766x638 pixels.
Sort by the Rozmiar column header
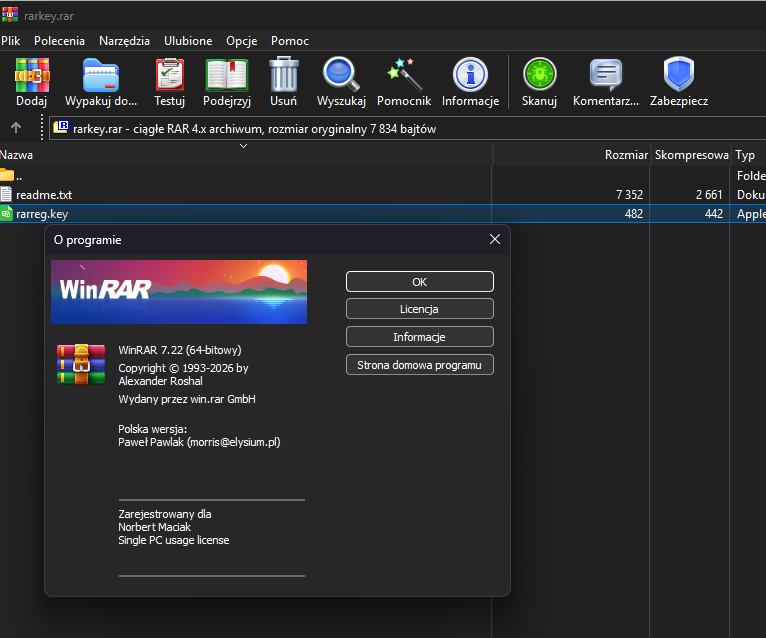pyautogui.click(x=571, y=155)
